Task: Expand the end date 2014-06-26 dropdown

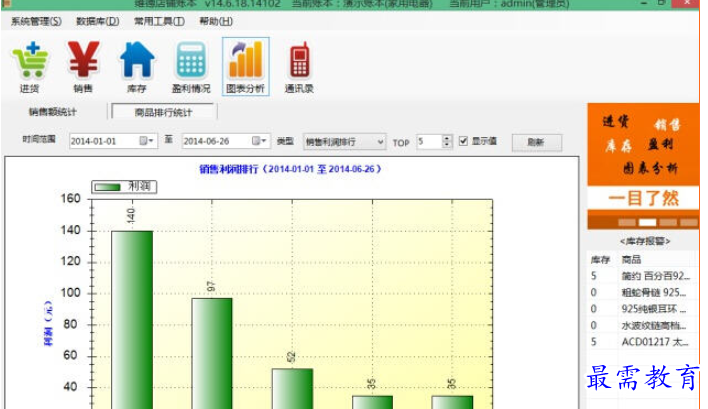Action: 260,142
